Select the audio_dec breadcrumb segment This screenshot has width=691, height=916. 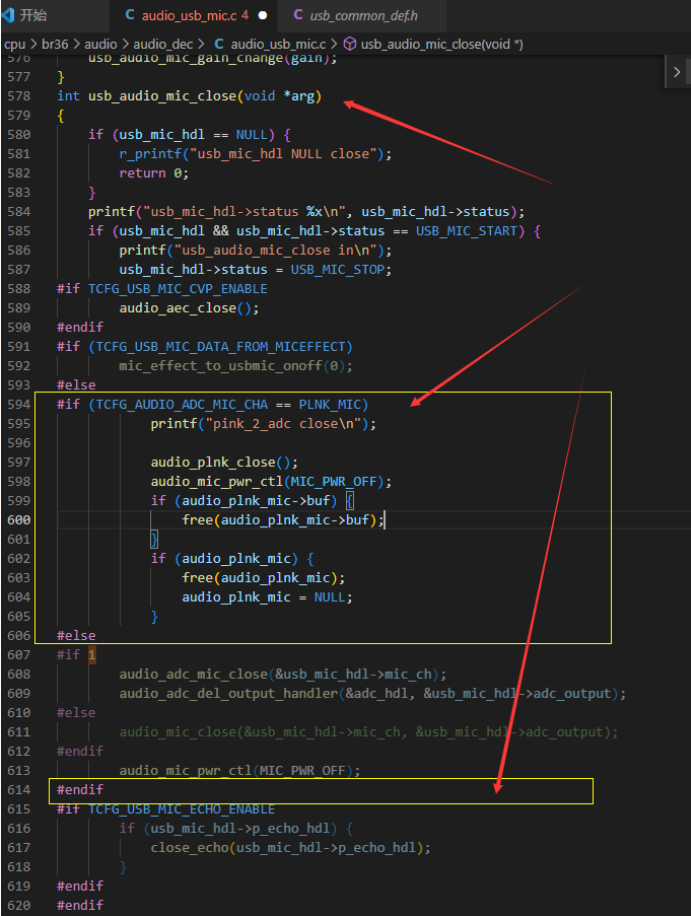pos(163,44)
